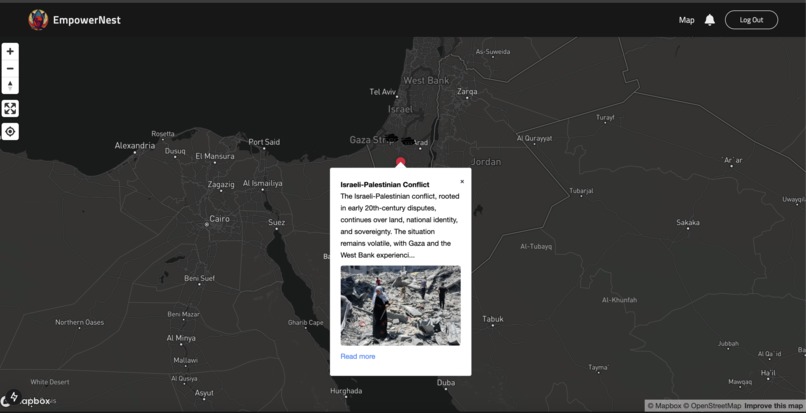Click the Mallawi label

point(185,361)
